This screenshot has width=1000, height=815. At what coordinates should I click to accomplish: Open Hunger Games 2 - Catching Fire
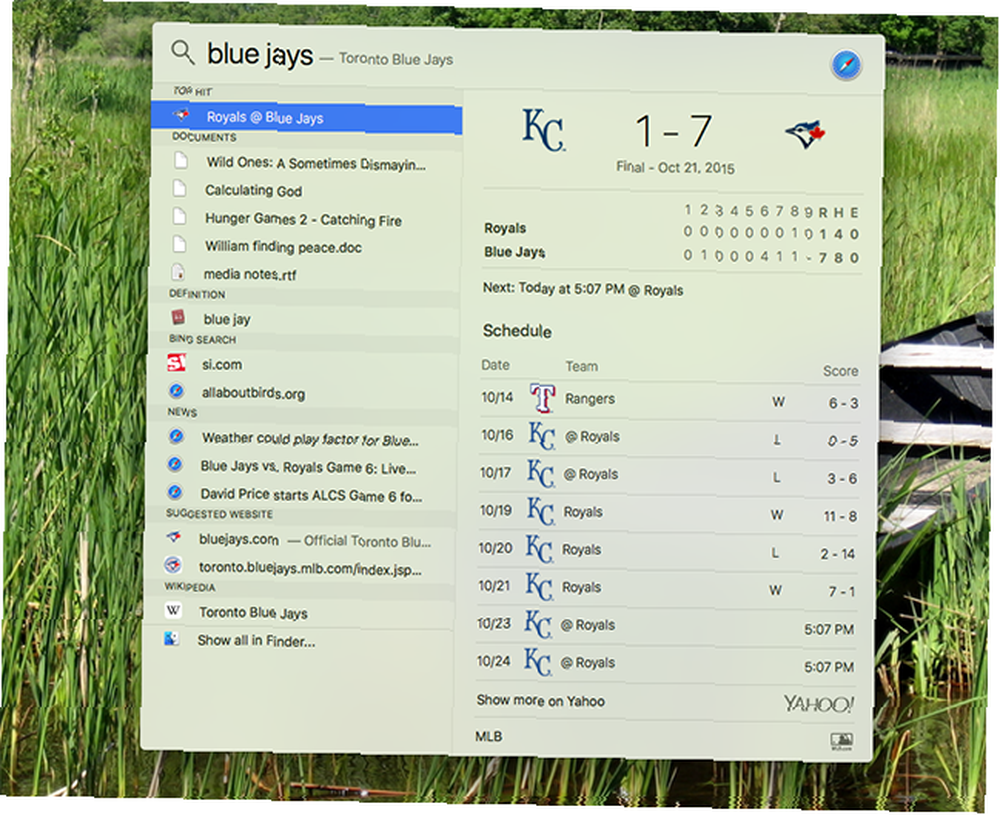303,219
